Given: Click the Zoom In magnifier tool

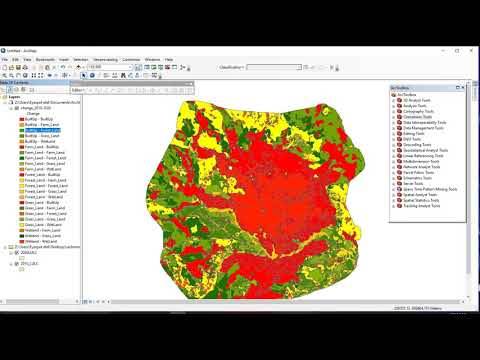Looking at the screenshot, I should point(5,76).
